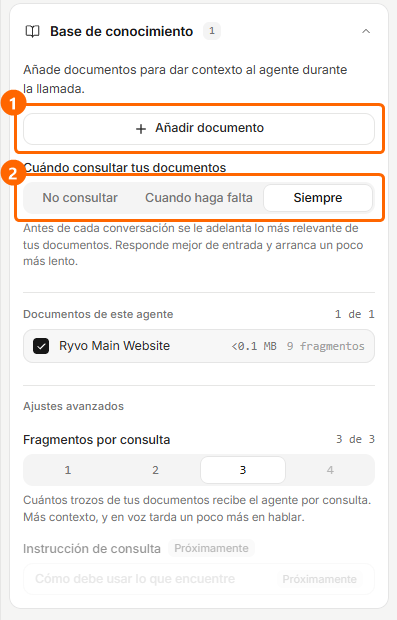
Task: Select the Cuando haga falta option
Action: 198,198
